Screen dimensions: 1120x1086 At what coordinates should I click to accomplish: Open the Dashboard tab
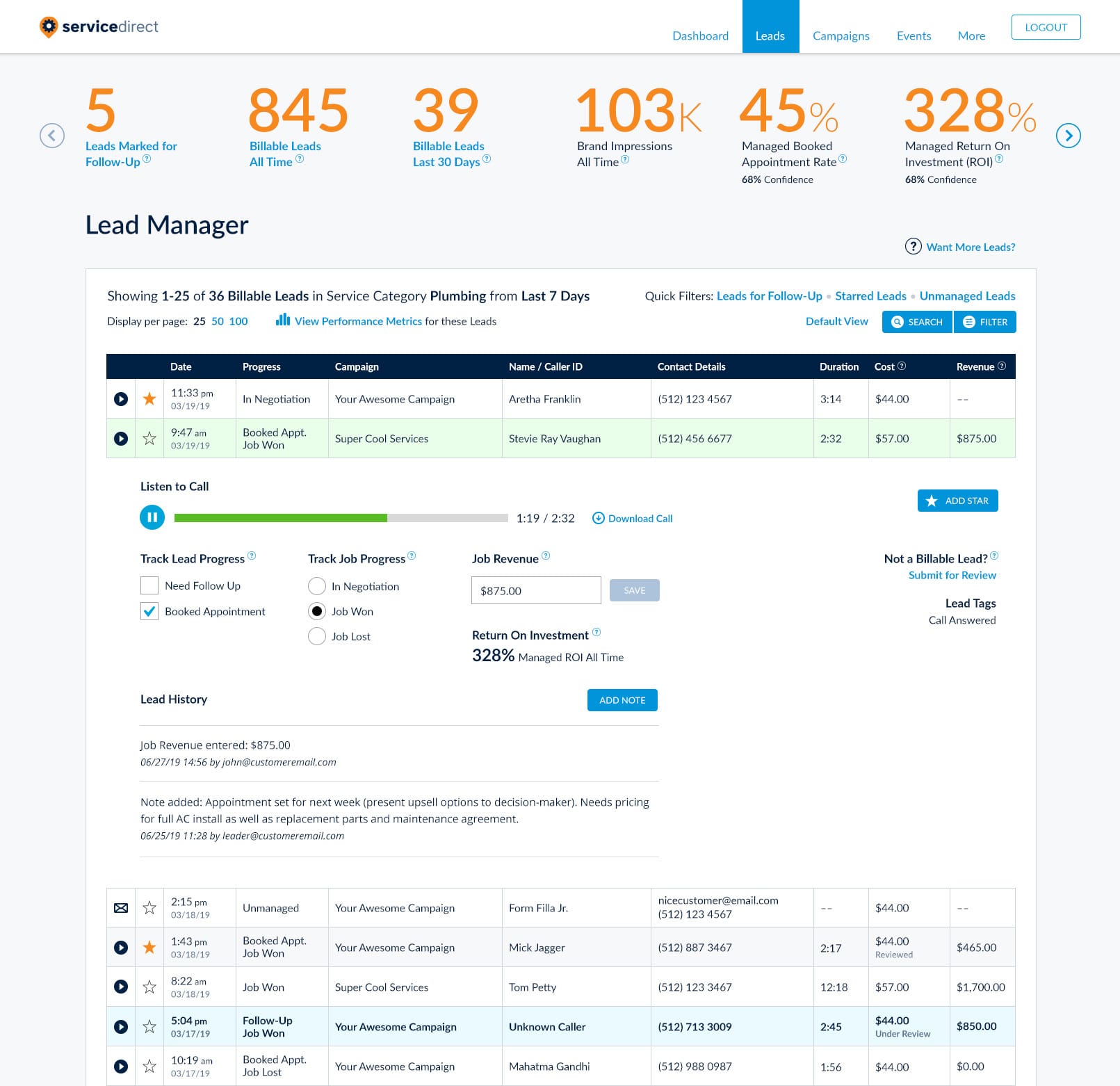pos(700,36)
